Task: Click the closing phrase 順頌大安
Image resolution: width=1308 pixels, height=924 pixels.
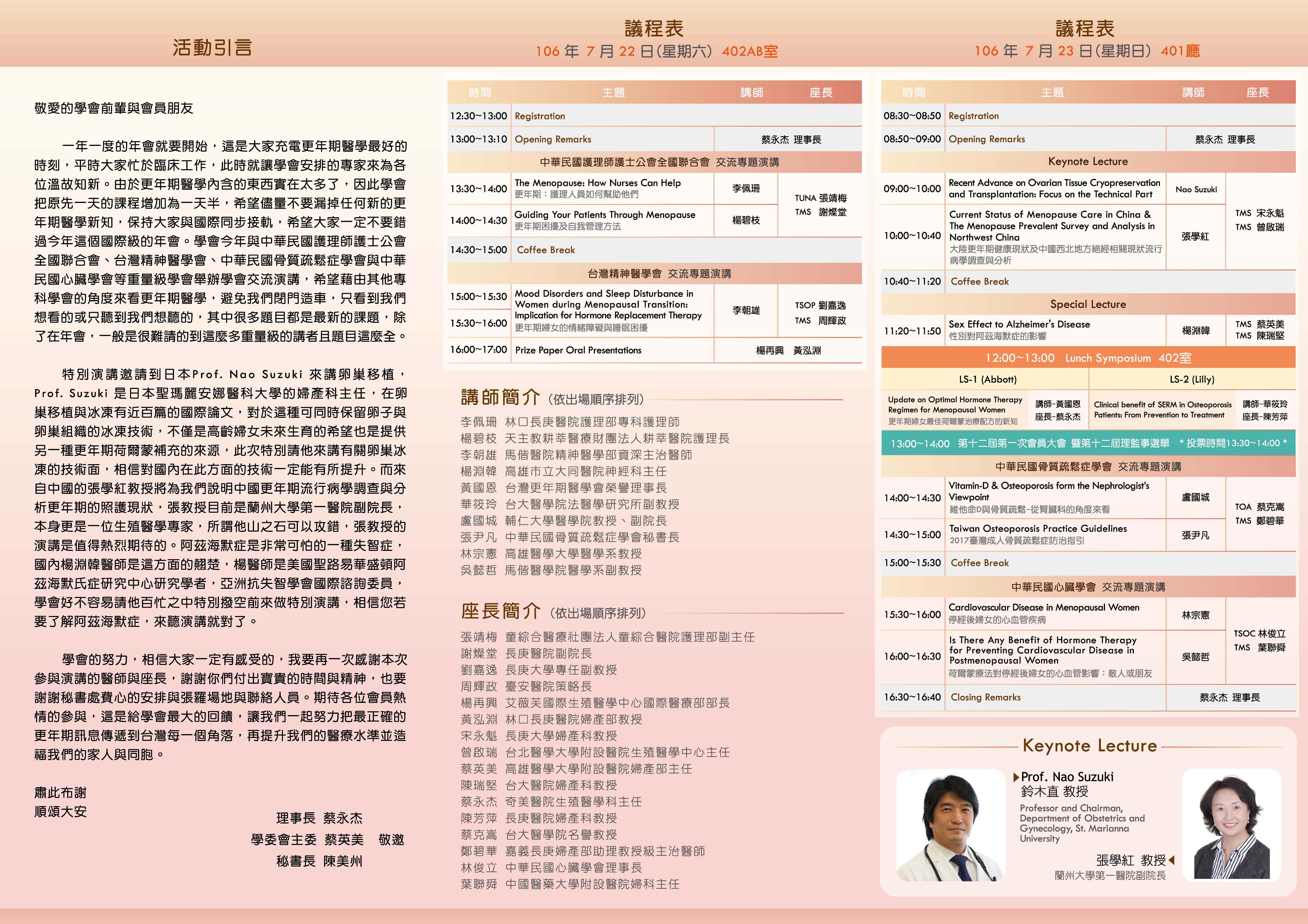Action: pyautogui.click(x=60, y=812)
